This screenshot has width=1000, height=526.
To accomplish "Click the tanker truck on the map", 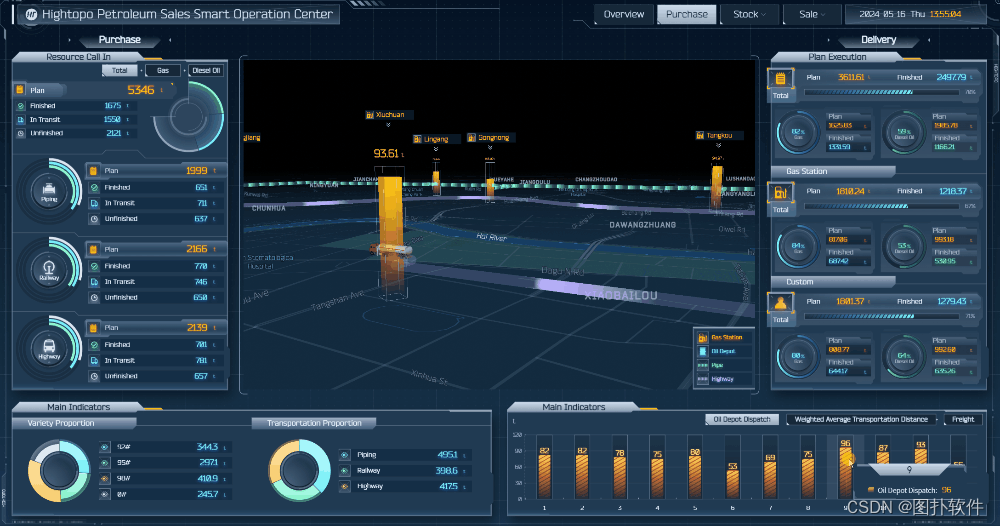I will point(390,249).
